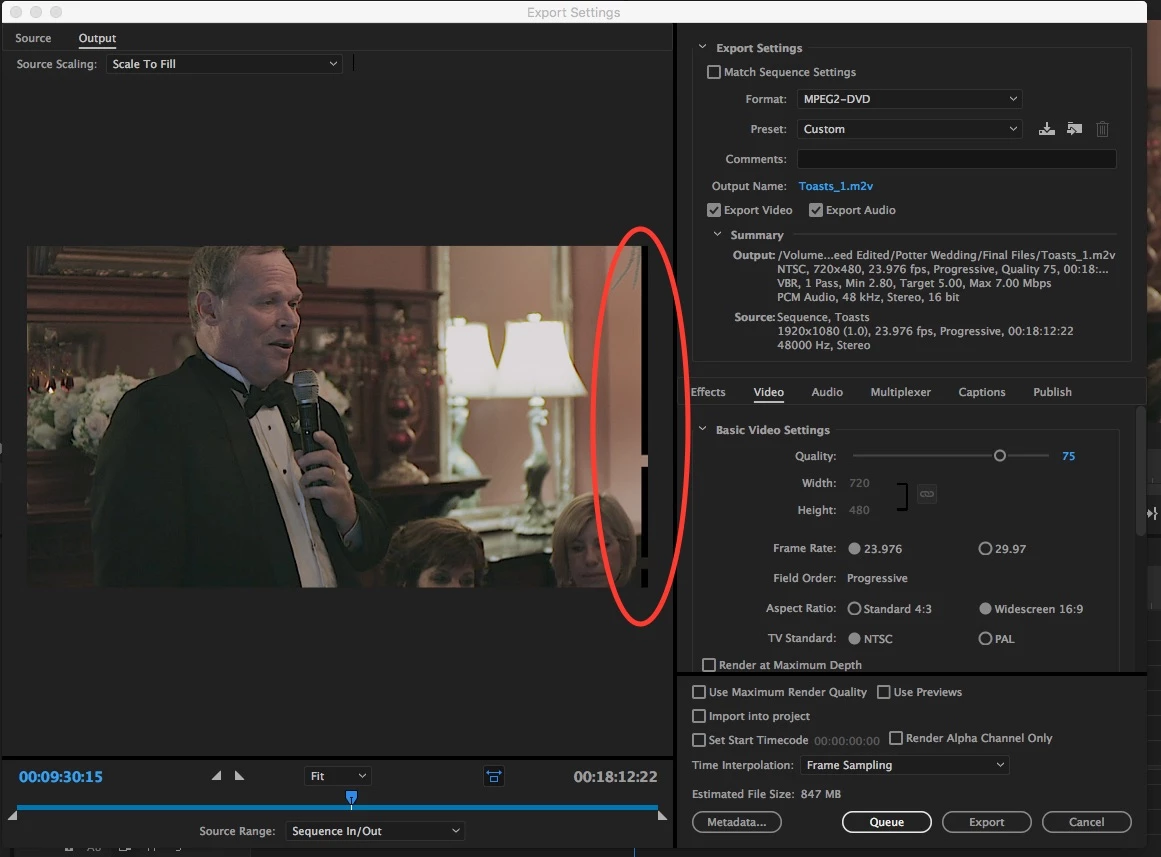Click the Estimated File Size 847 MB text

pos(766,794)
